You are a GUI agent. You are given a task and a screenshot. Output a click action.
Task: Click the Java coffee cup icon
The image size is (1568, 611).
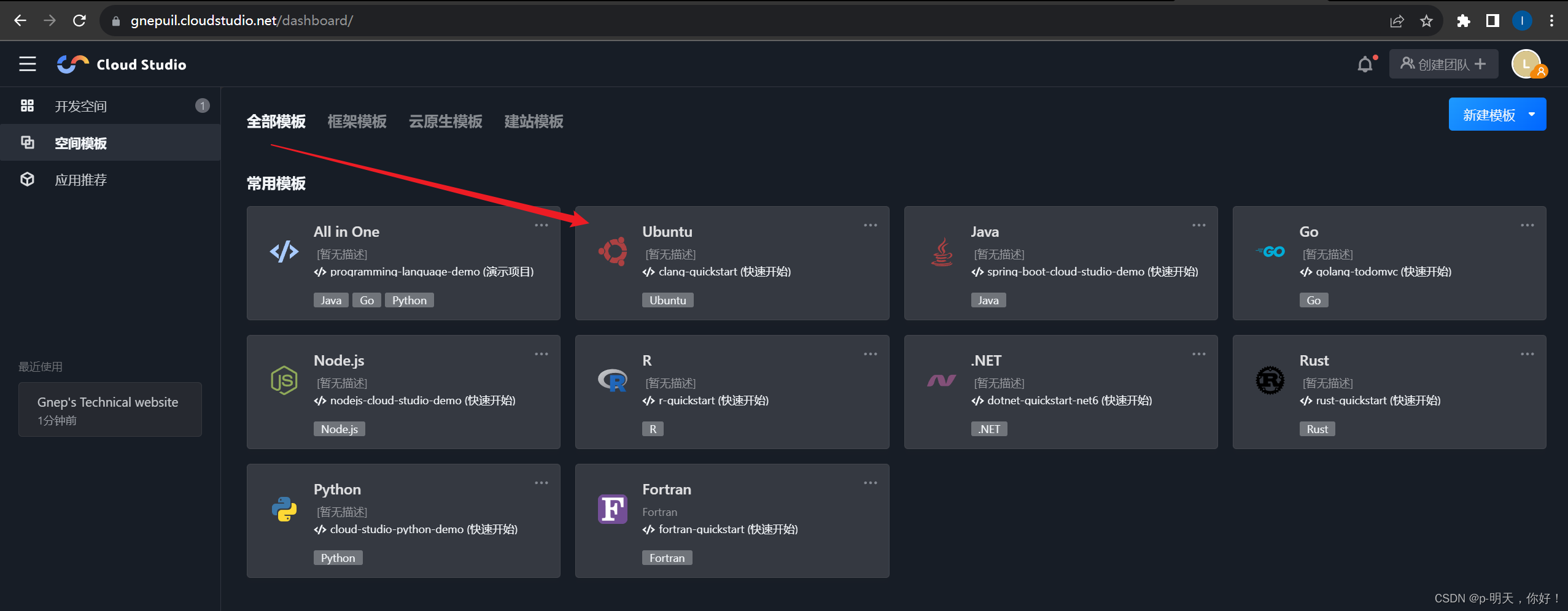tap(942, 252)
